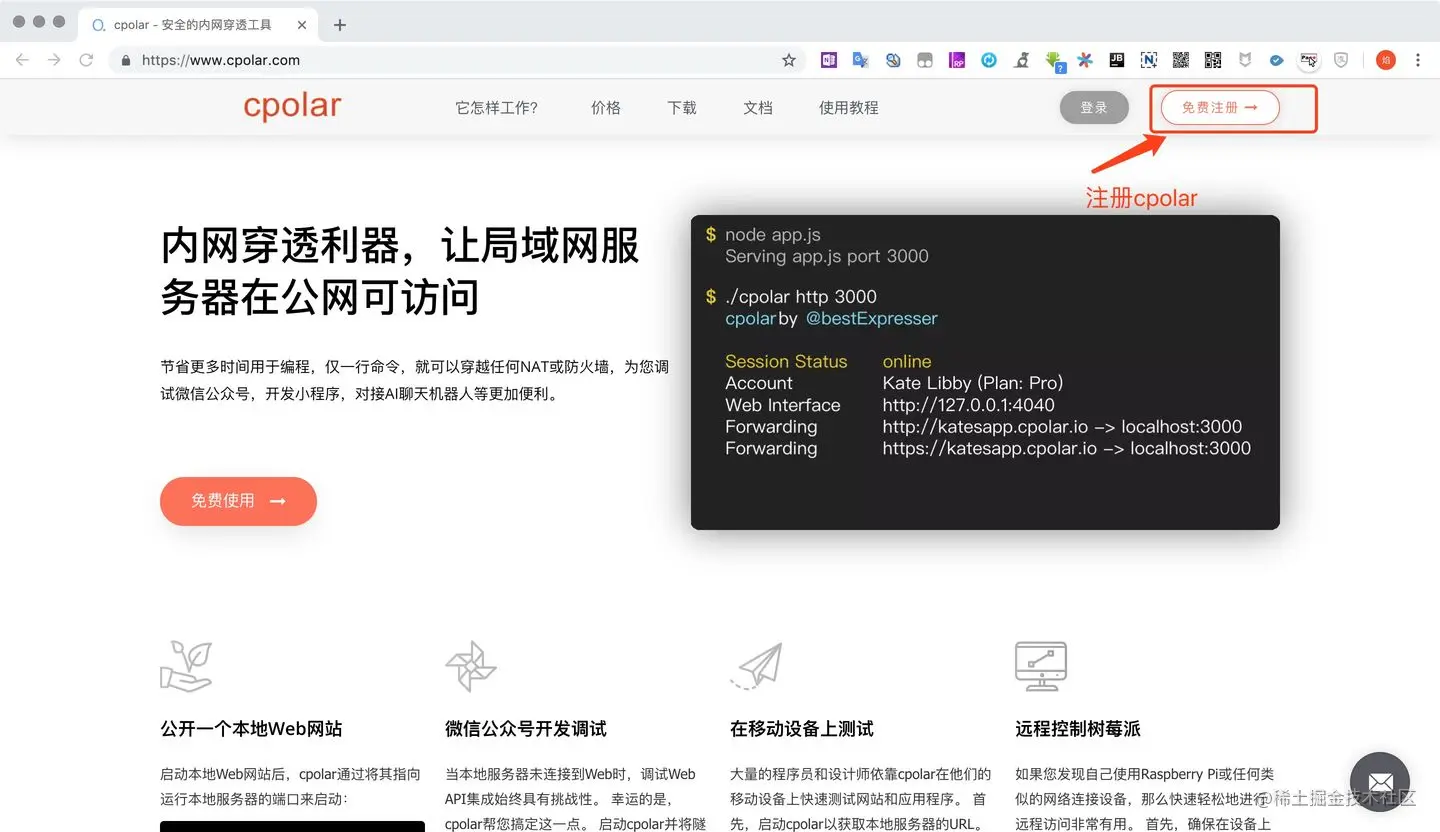Click the http://katesapp.cpolar.io forwarding line
Screen dimensions: 1440x832
coord(1062,427)
